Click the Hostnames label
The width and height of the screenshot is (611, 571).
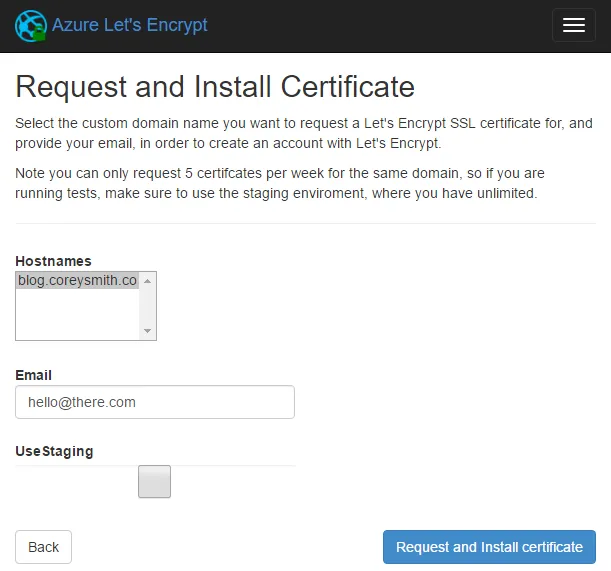(x=53, y=261)
